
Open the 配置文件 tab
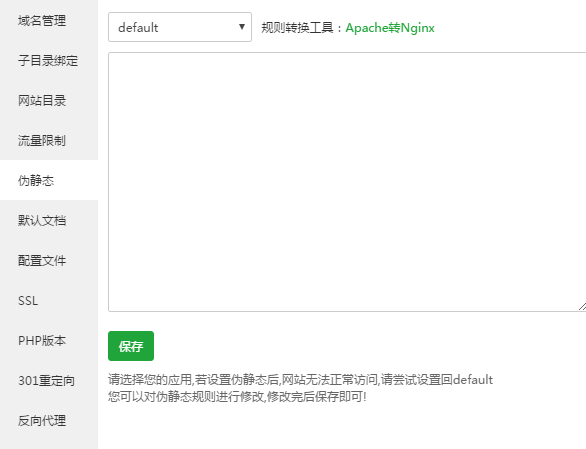tap(49, 261)
